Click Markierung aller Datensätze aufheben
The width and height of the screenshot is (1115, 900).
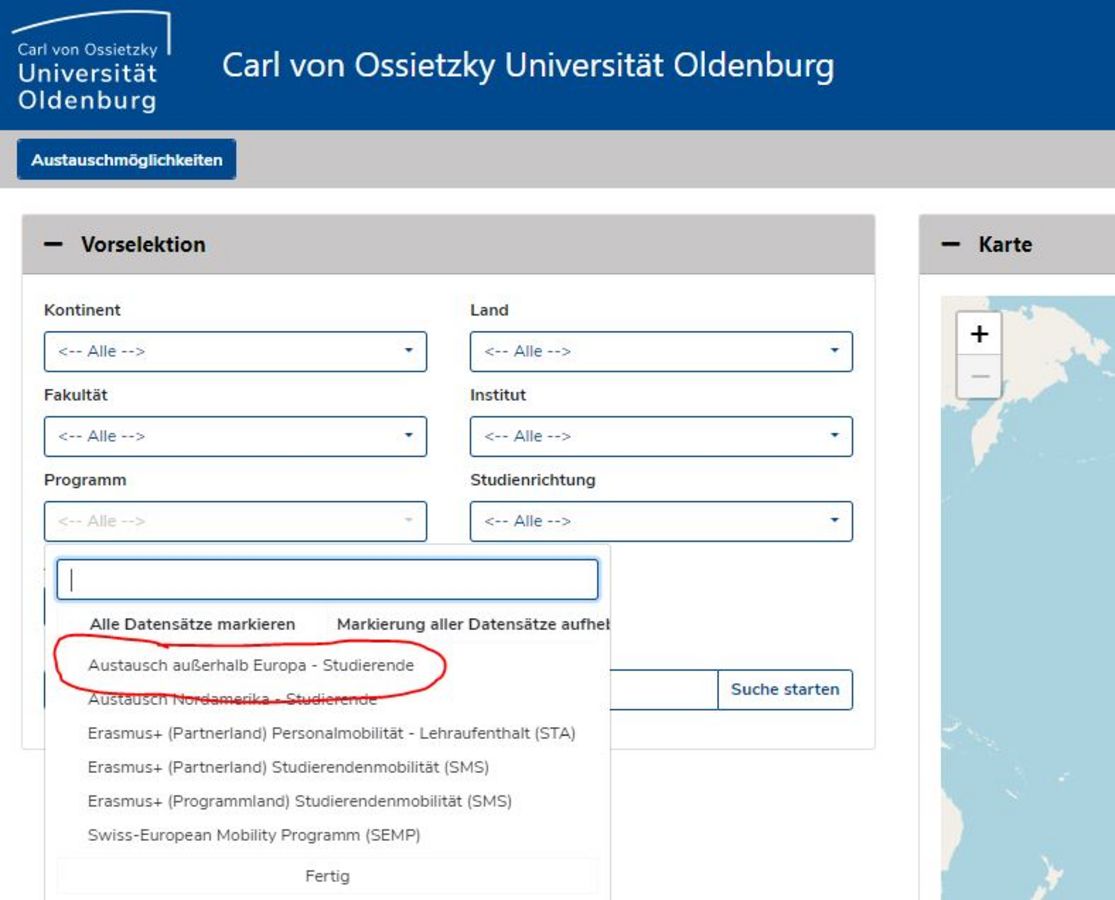[473, 624]
